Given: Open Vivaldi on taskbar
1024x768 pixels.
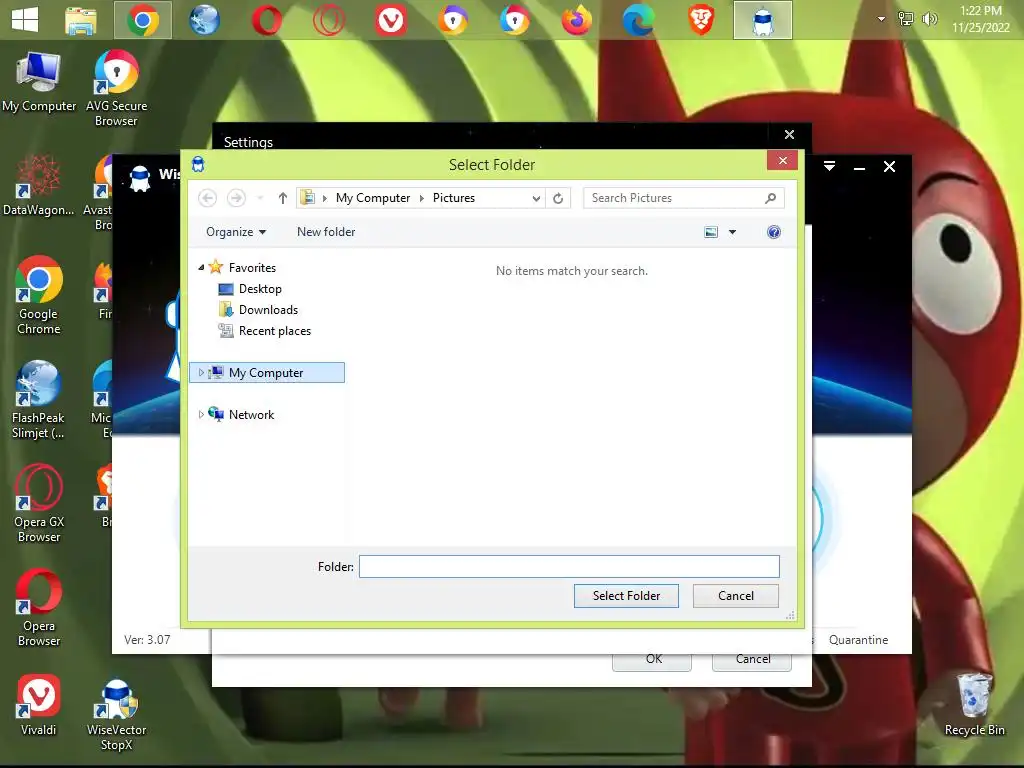Looking at the screenshot, I should (391, 20).
